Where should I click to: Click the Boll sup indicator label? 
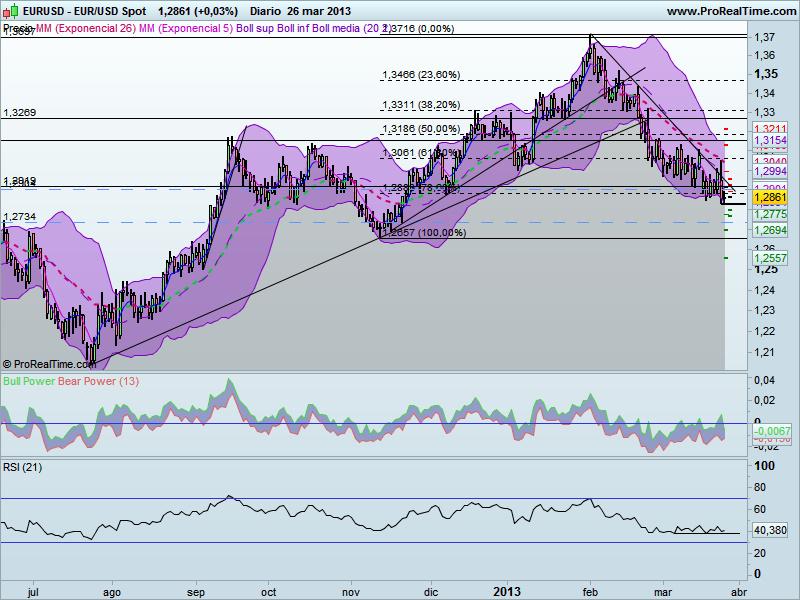255,29
